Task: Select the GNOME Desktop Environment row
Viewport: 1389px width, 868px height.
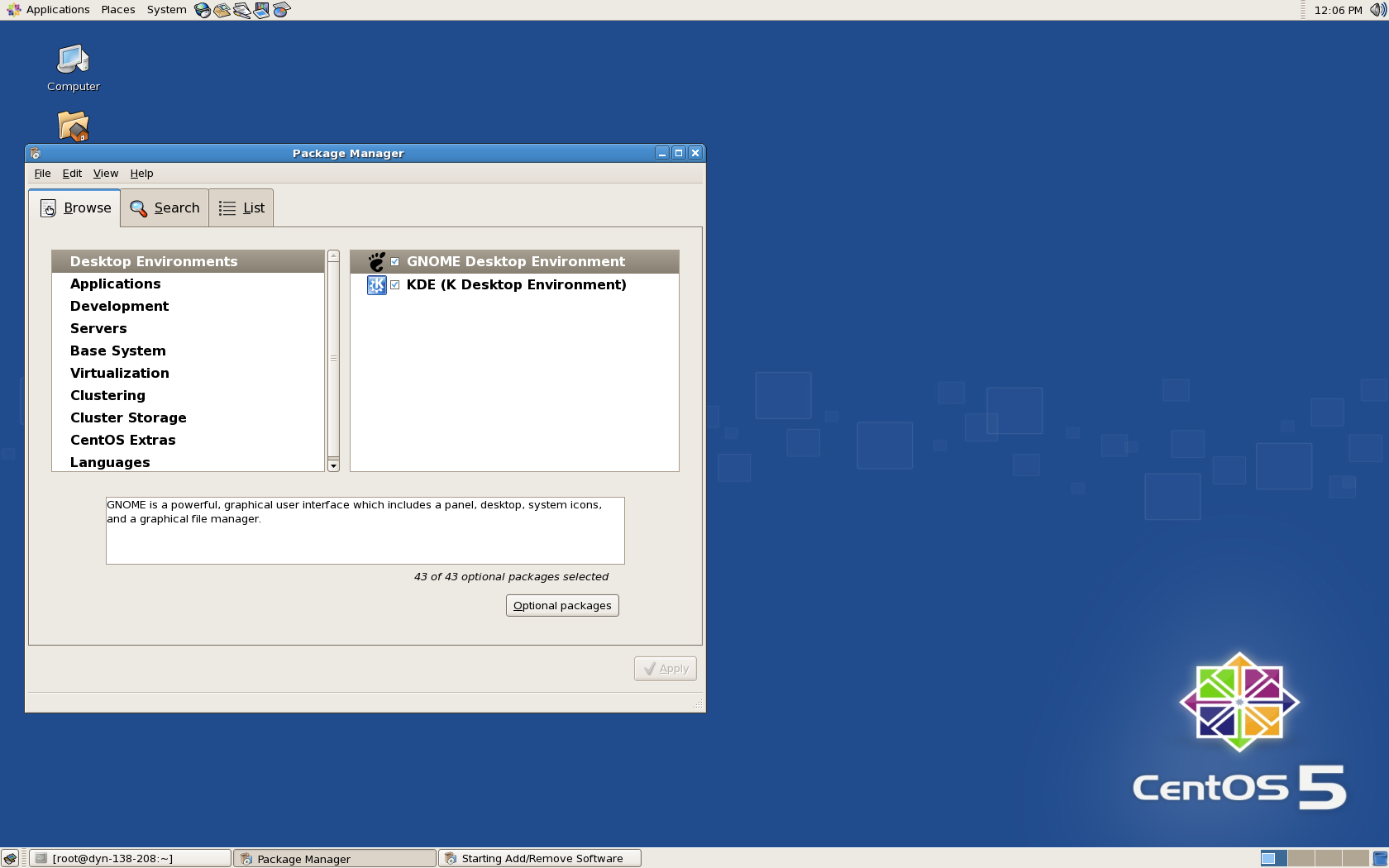Action: point(514,261)
